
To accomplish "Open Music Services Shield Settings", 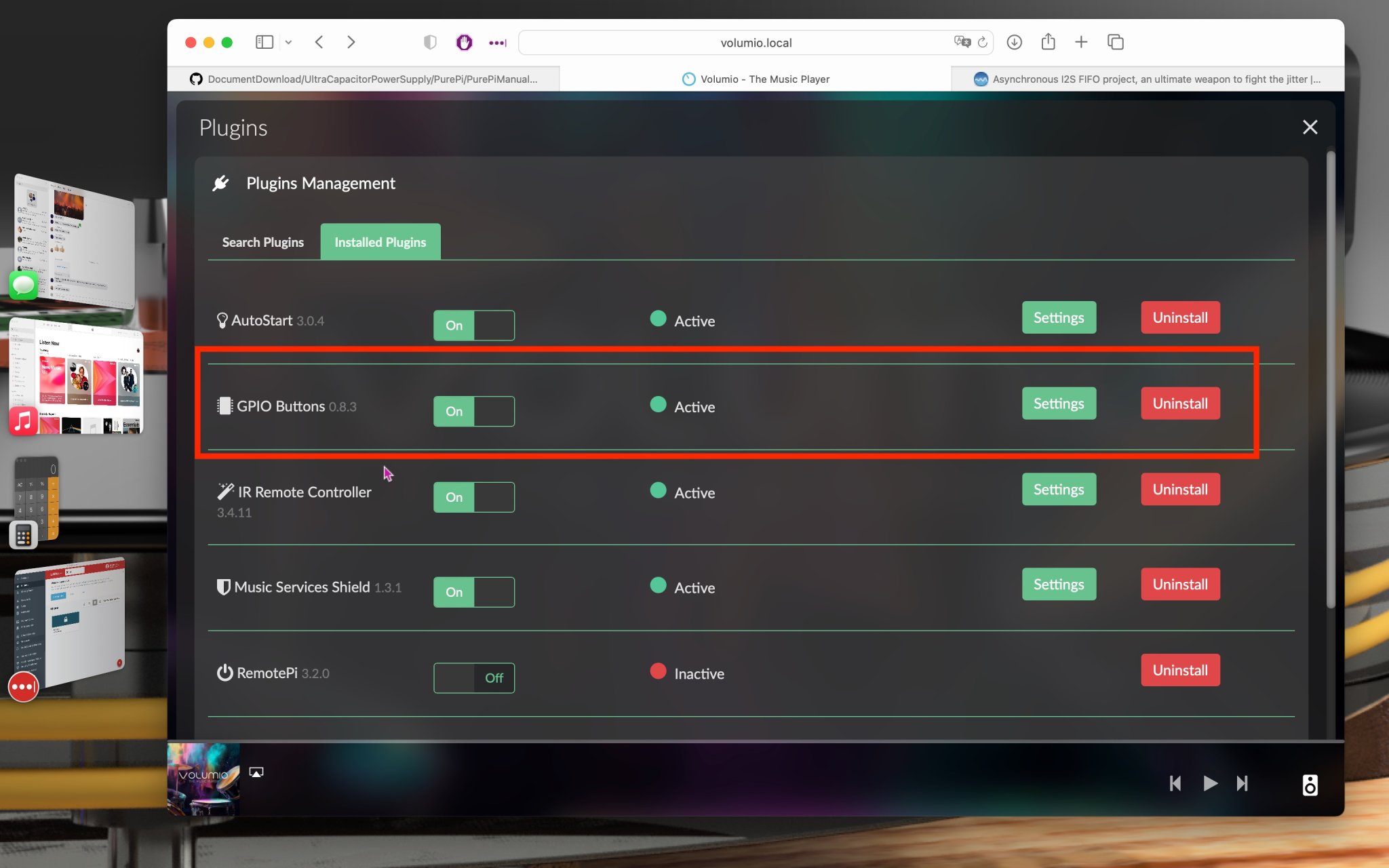I will [1059, 584].
